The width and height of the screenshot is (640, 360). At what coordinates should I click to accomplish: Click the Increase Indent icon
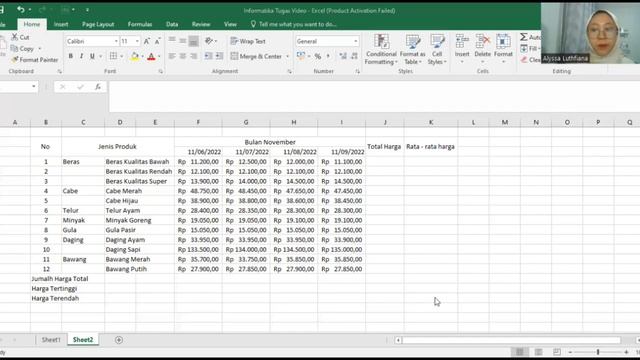pos(219,56)
